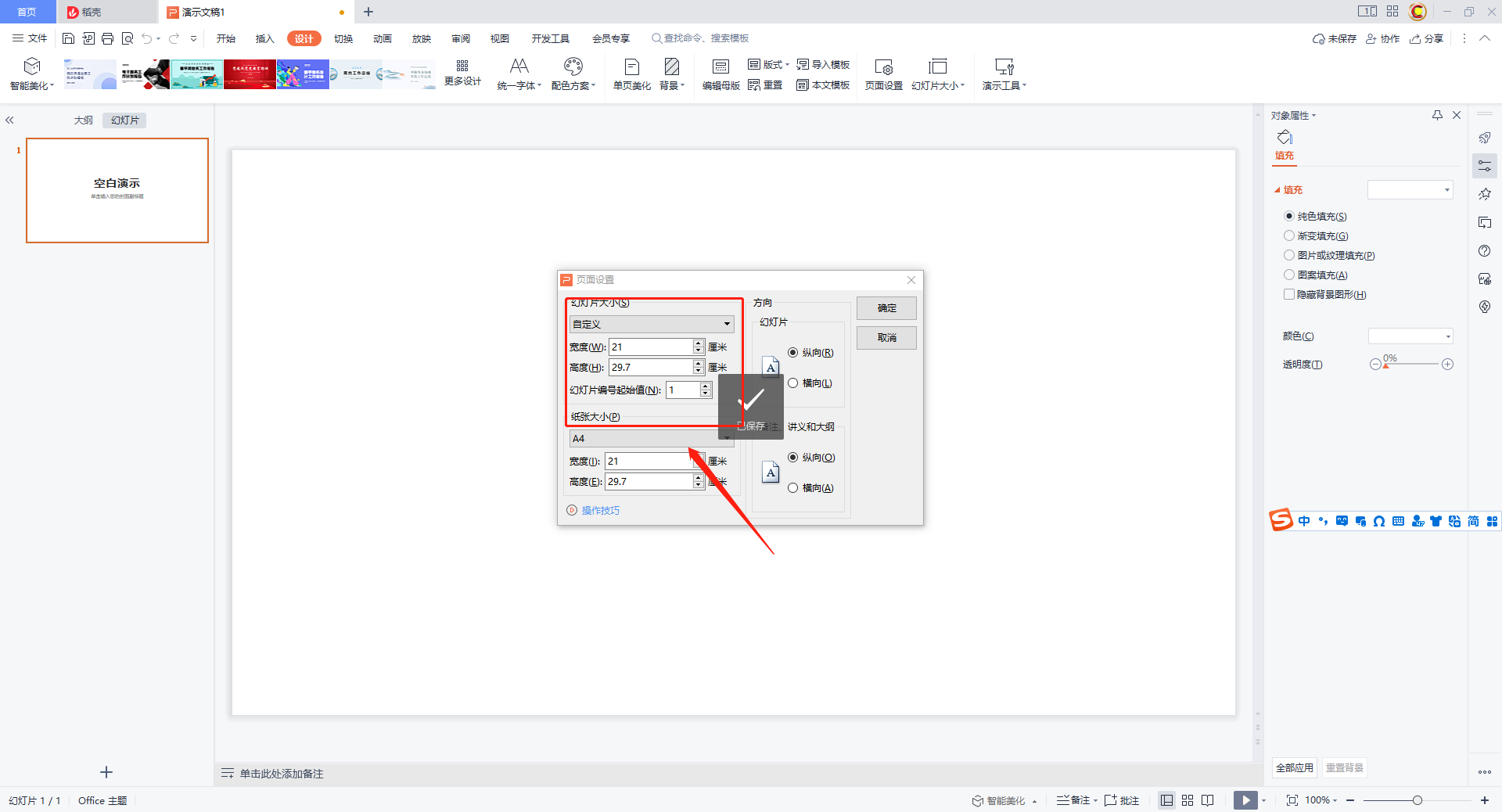Screen dimensions: 1502x812
Task: Select Solid Fill (纯色填充) radio
Action: coord(1289,216)
